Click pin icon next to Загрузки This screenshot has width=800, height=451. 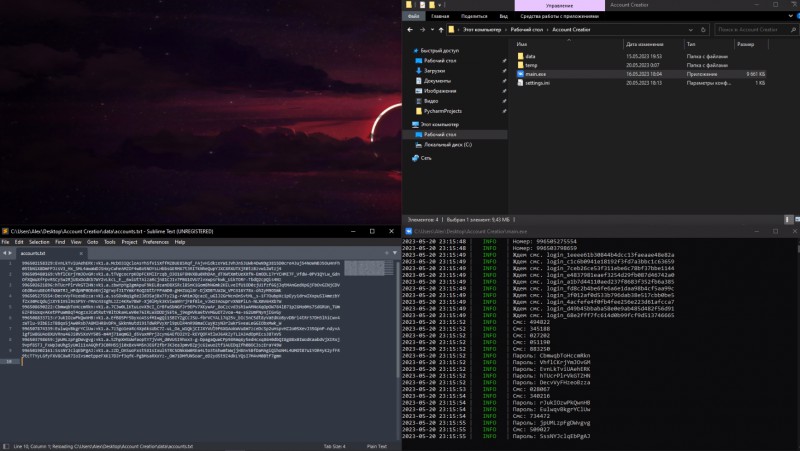[504, 71]
